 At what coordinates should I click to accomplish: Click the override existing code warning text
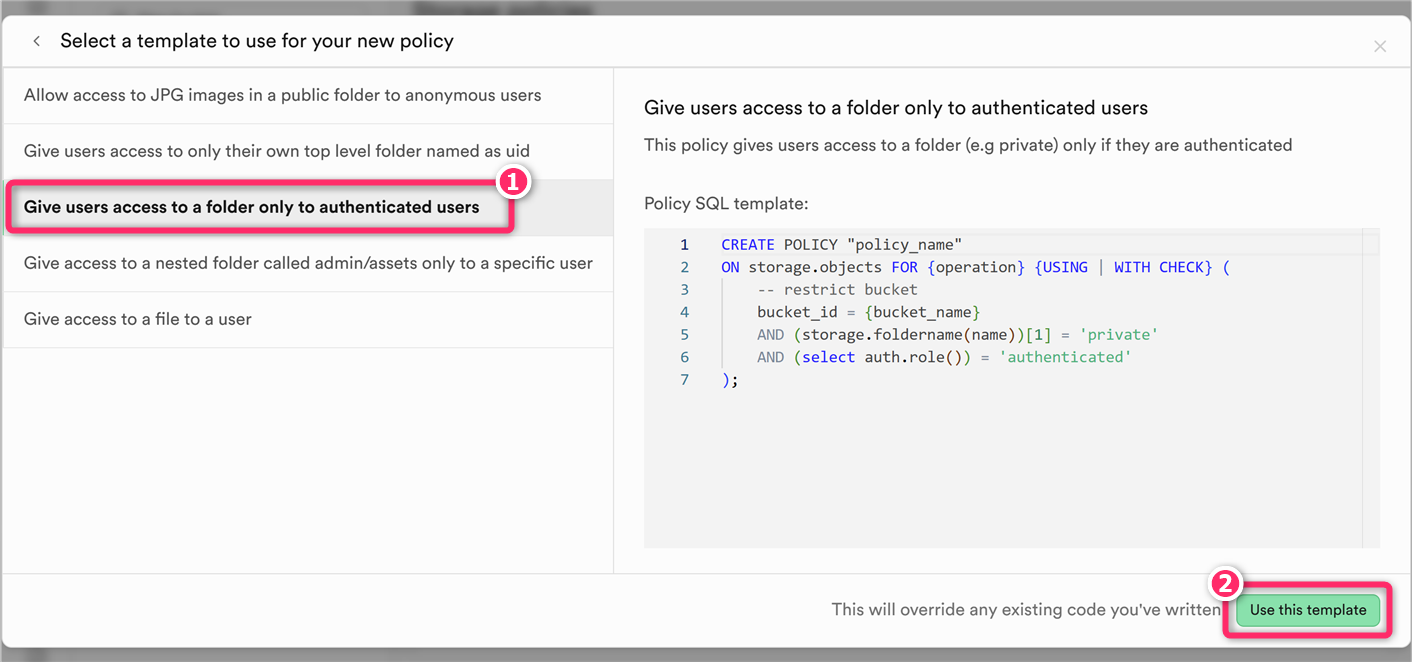1025,610
